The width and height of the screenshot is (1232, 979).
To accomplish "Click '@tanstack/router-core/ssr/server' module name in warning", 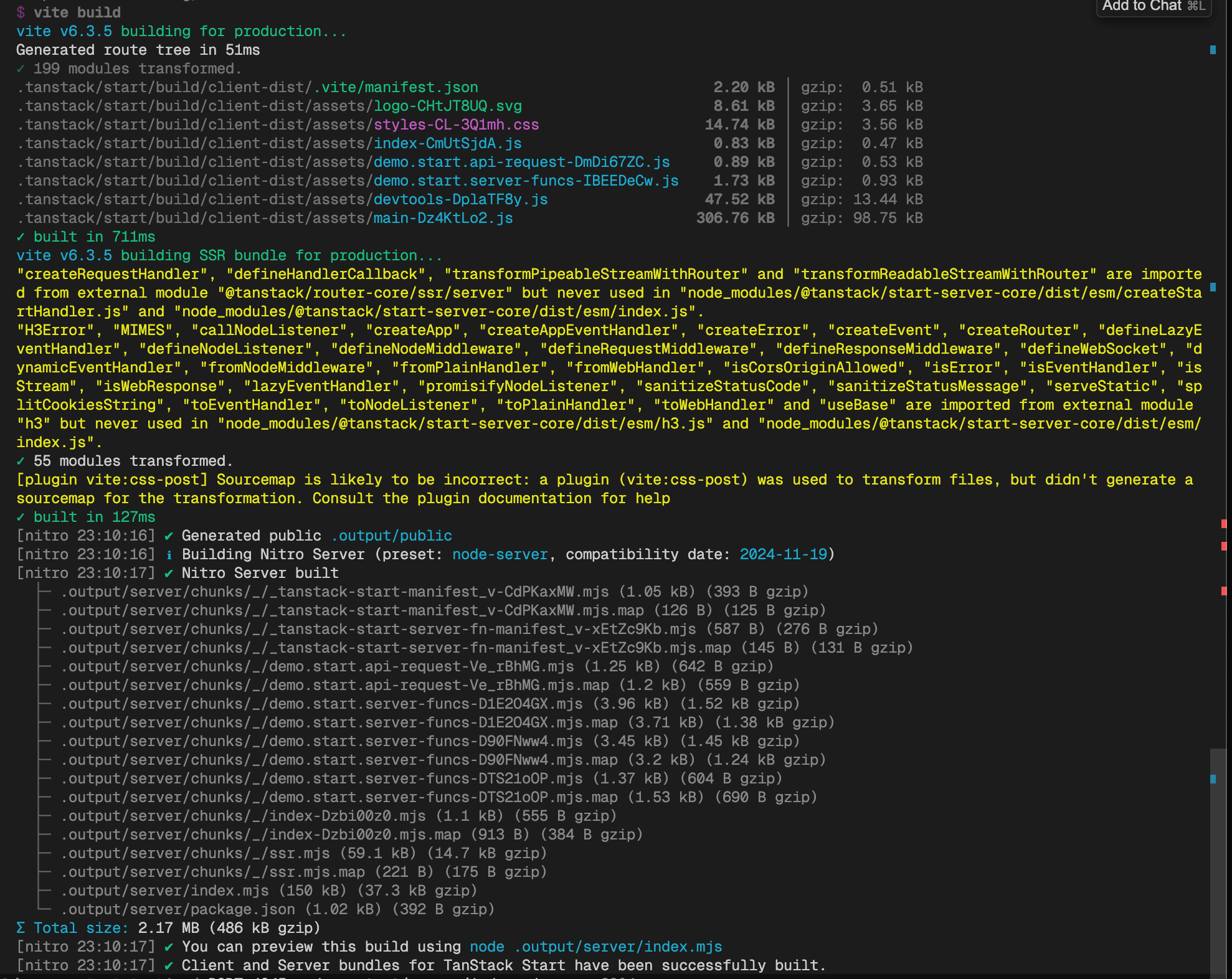I will [365, 293].
